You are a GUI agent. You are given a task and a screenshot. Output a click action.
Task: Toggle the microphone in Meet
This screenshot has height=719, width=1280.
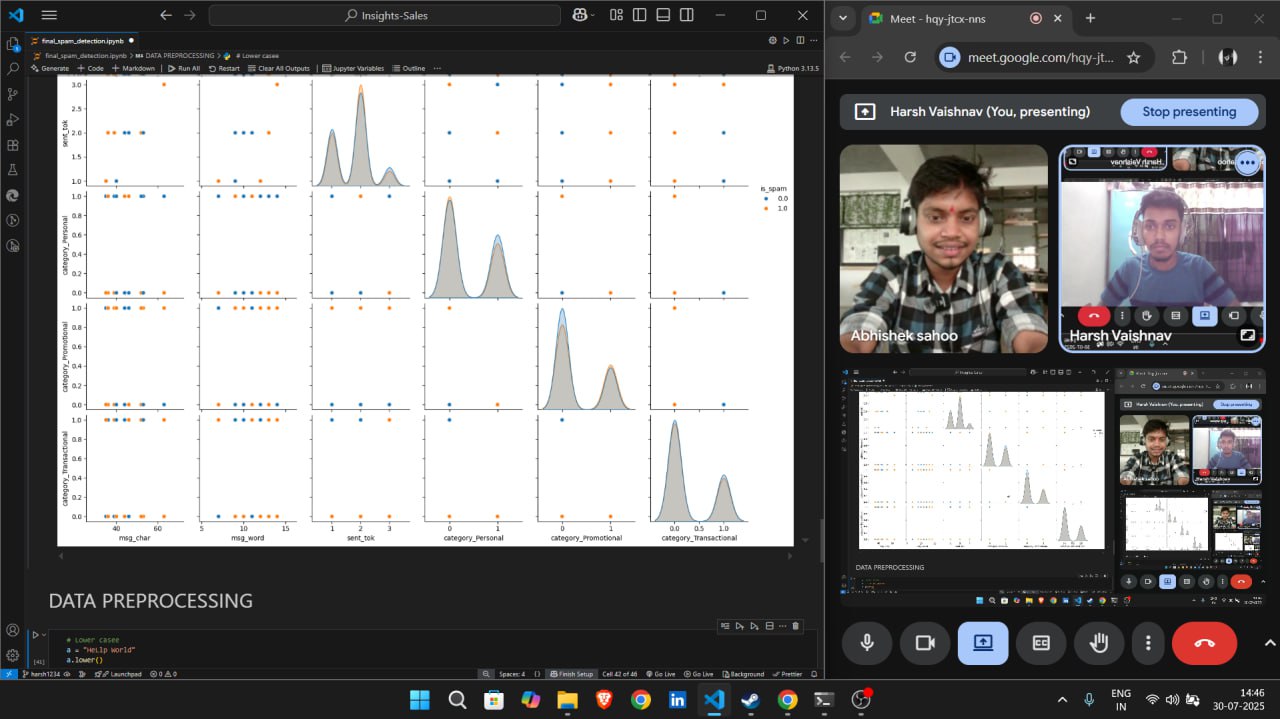point(867,643)
